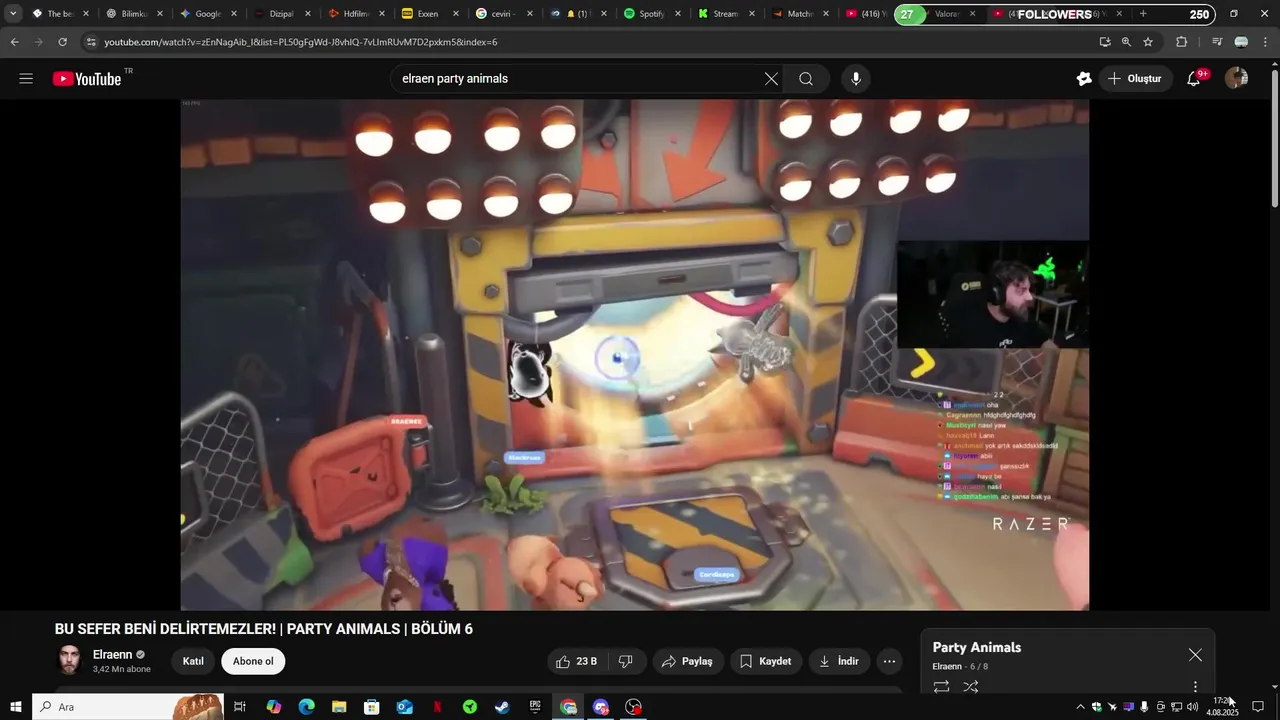Reload the page
Viewport: 1280px width, 720px height.
62,42
